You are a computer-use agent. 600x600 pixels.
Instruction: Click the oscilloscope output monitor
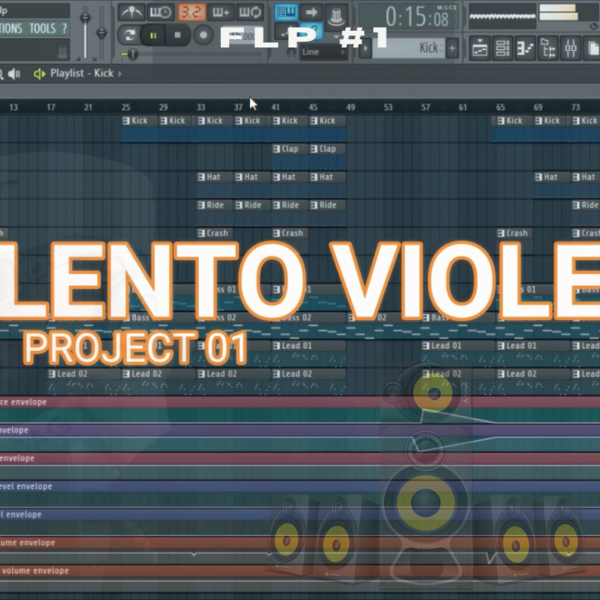[x=502, y=16]
